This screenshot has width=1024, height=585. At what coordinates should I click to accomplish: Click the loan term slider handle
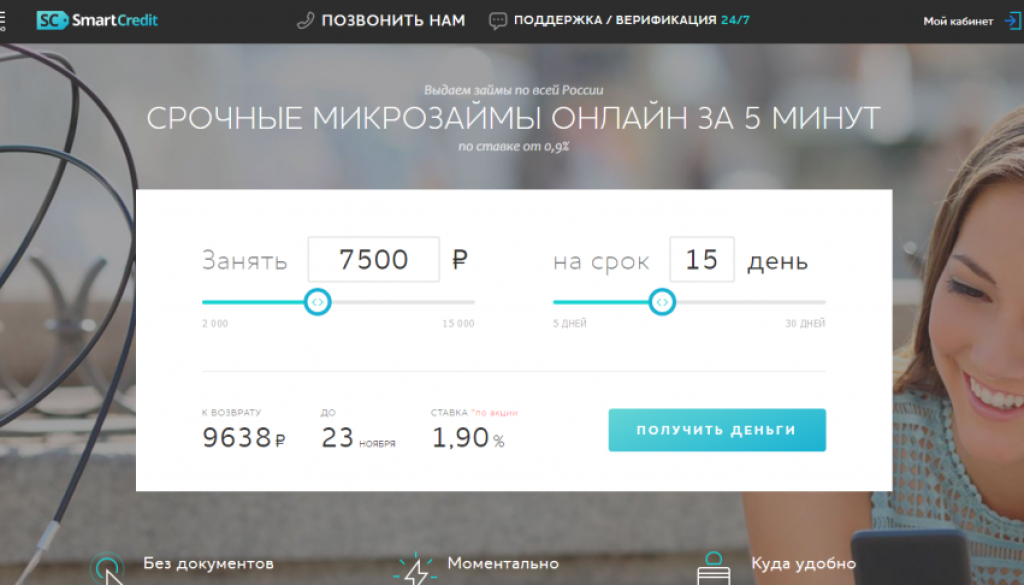coord(662,302)
